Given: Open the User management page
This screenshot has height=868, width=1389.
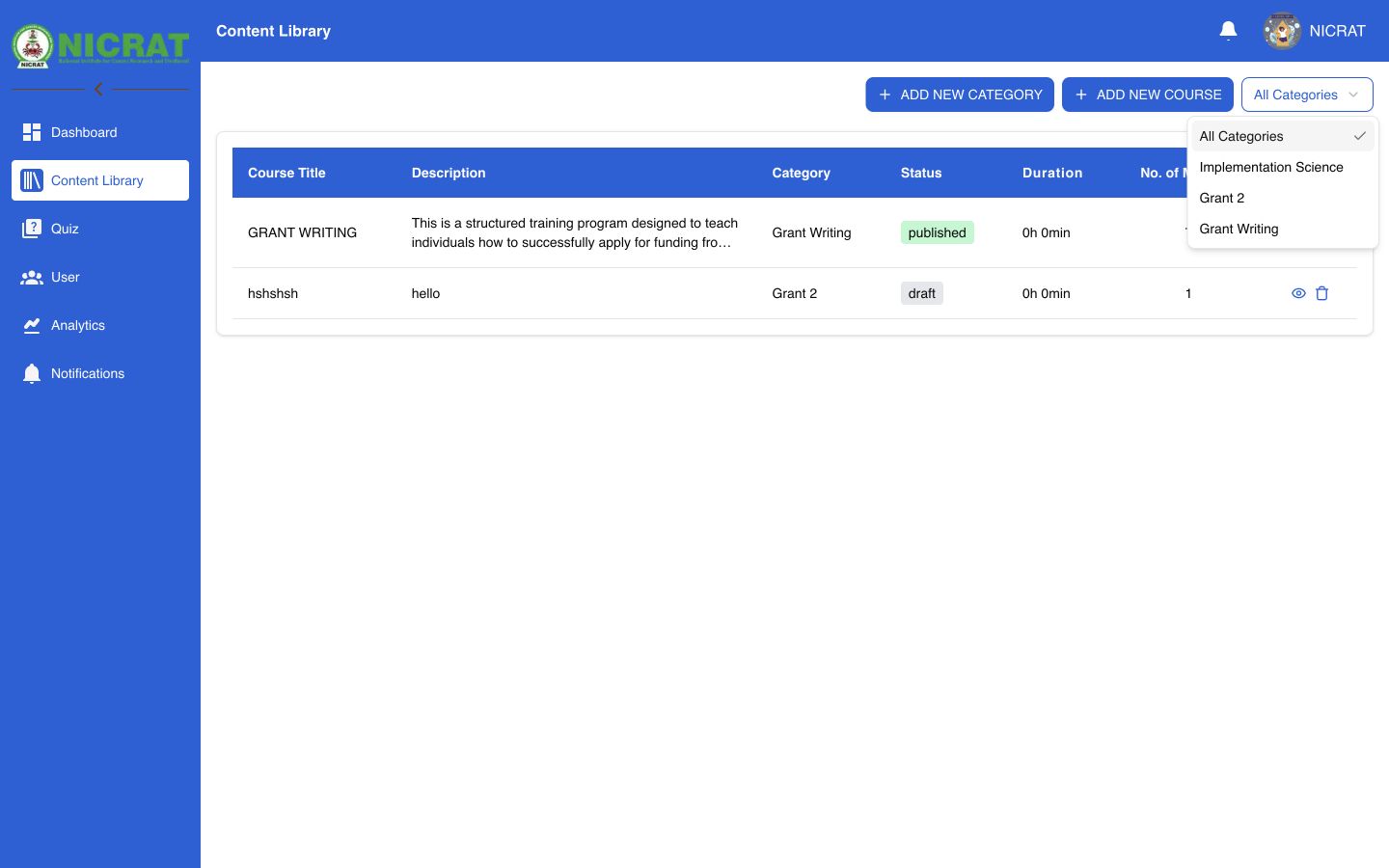Looking at the screenshot, I should (x=100, y=277).
